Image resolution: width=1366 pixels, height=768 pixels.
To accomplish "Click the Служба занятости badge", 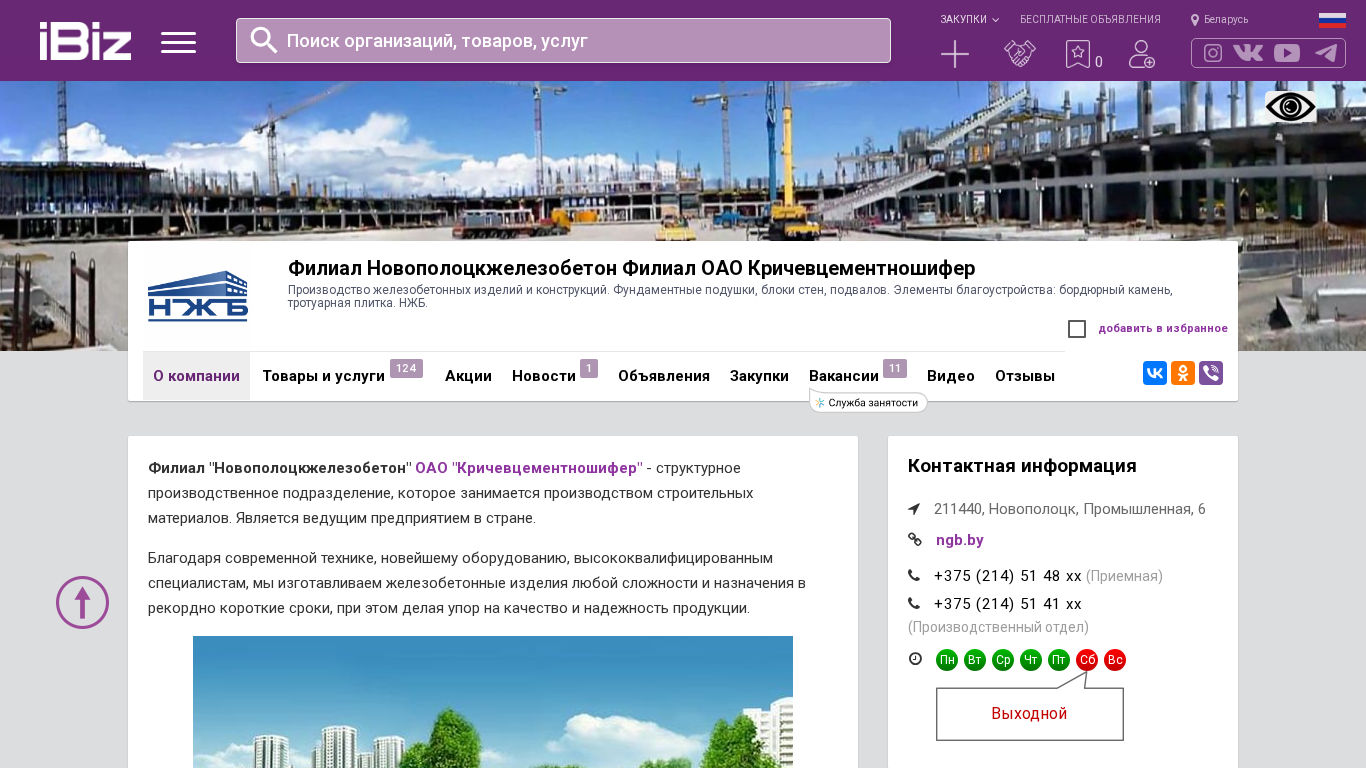I will (868, 402).
